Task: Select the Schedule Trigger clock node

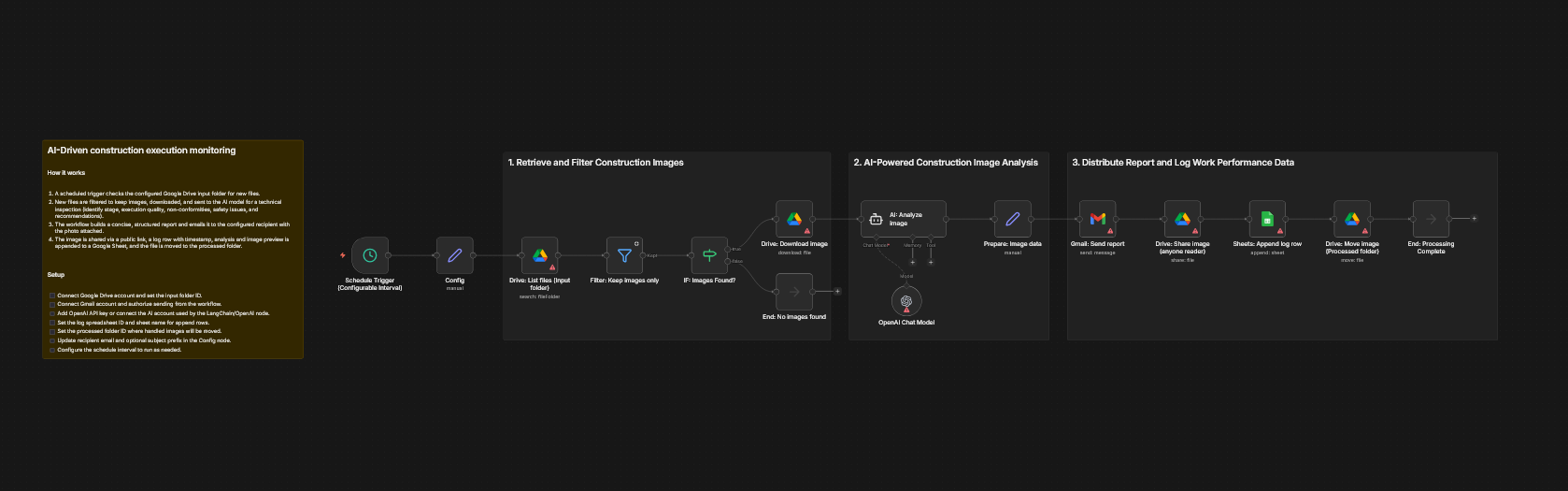Action: tap(370, 255)
